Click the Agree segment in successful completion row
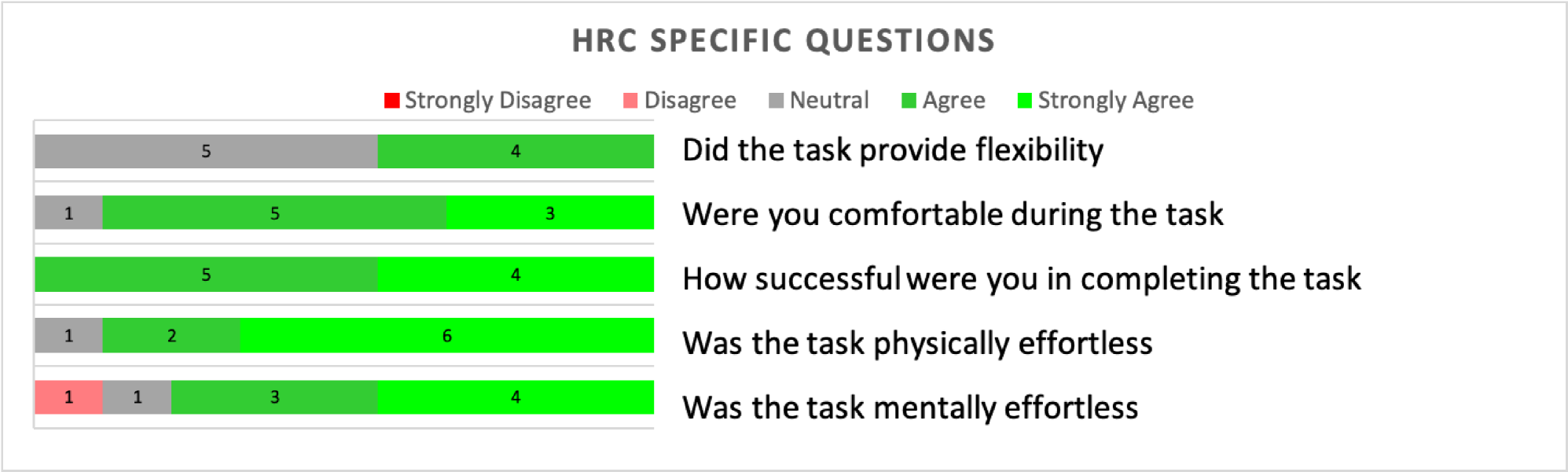1568x472 pixels. [x=206, y=275]
